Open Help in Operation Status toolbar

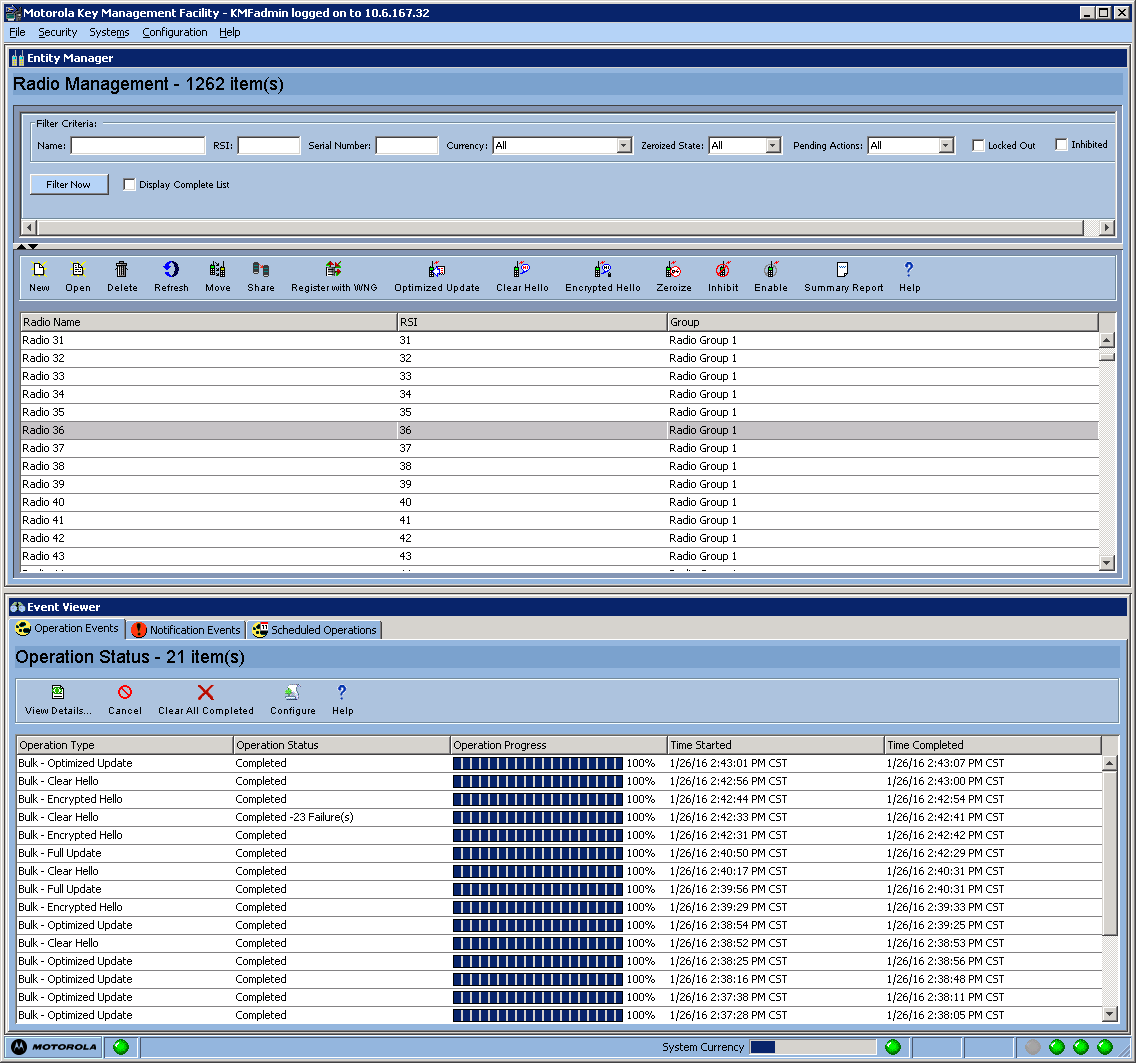click(x=343, y=700)
